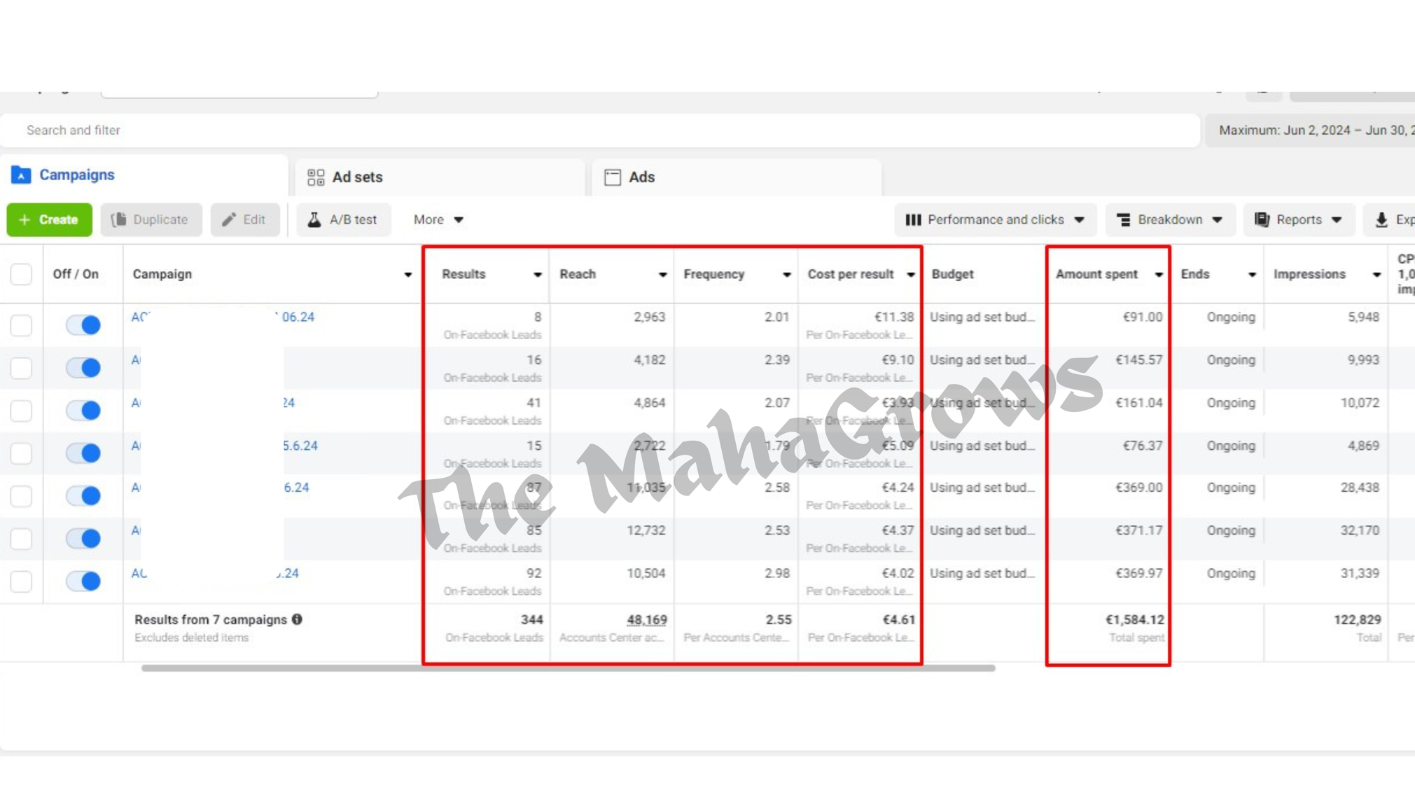The height and width of the screenshot is (811, 1415).
Task: Click the A/B test flask icon
Action: pyautogui.click(x=314, y=220)
